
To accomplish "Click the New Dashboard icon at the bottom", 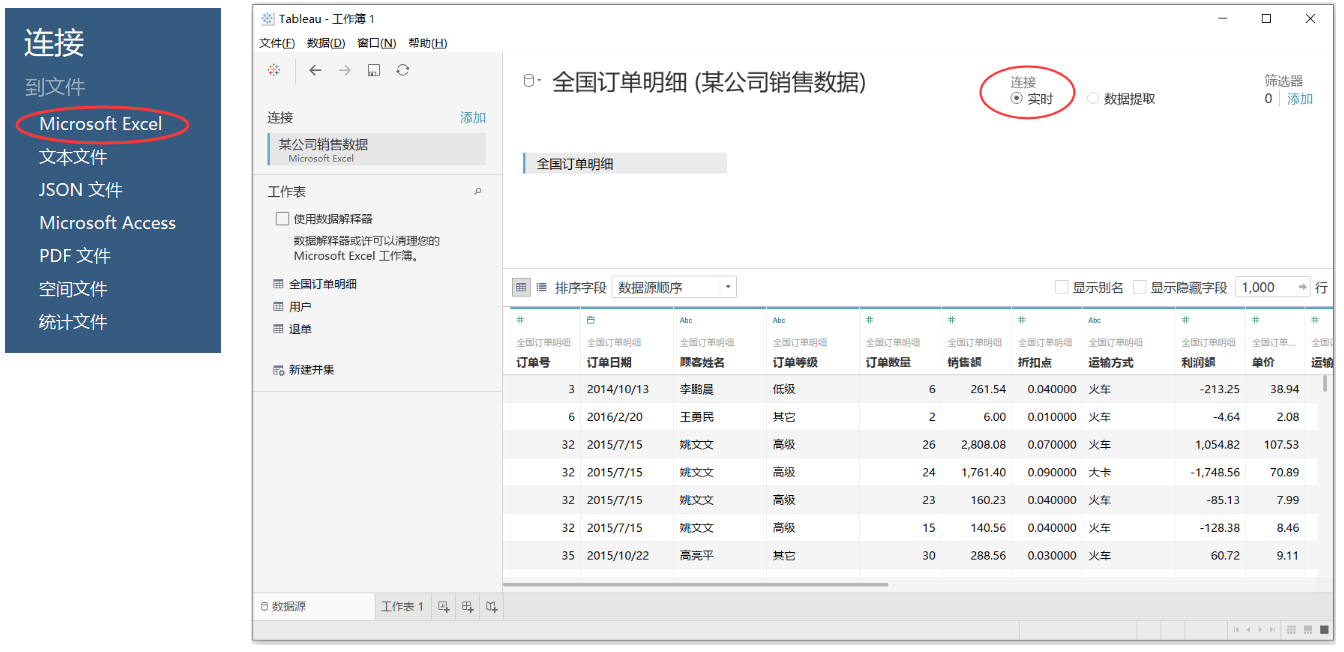I will pos(467,606).
